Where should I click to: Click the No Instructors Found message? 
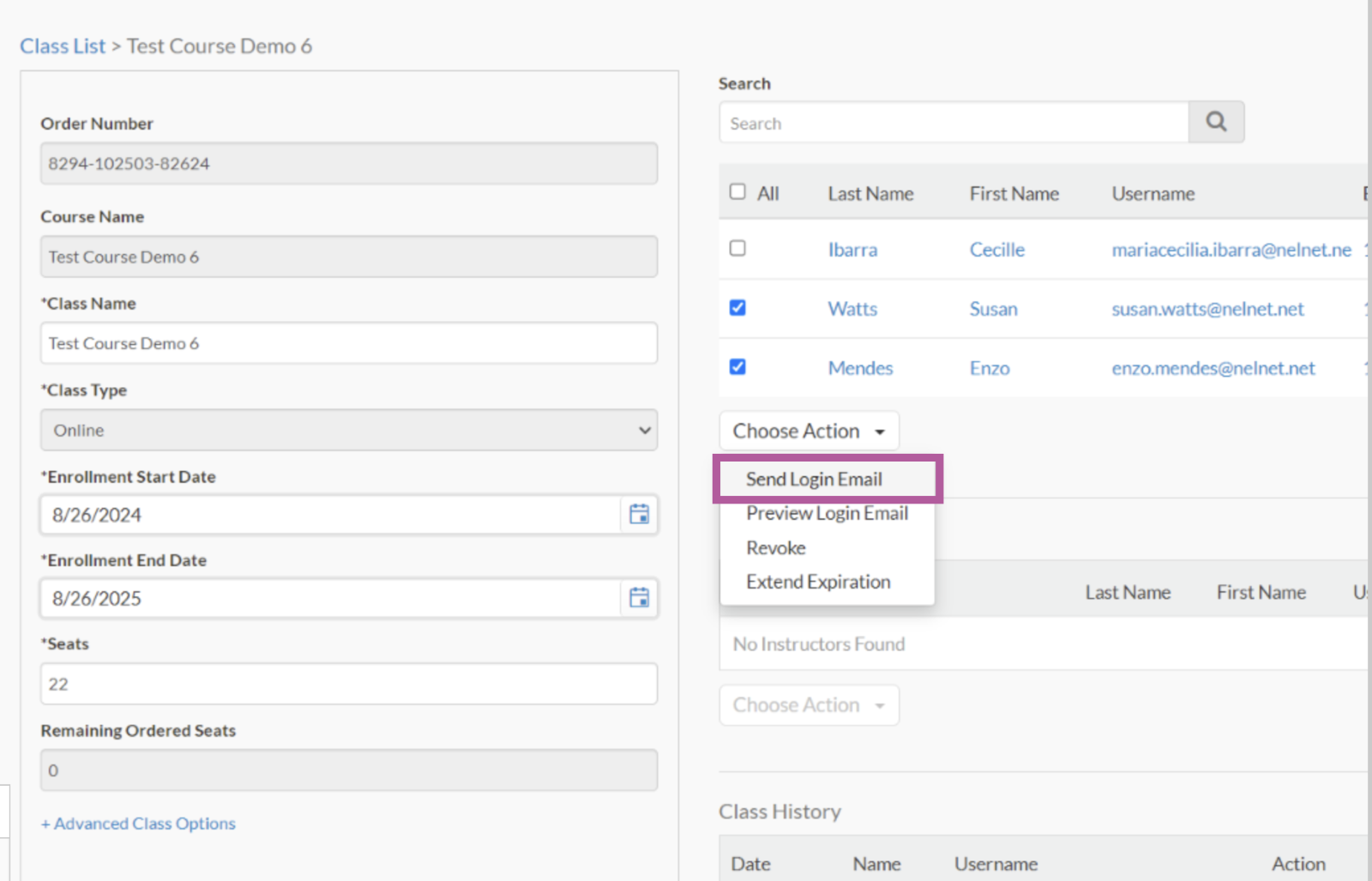coord(819,644)
